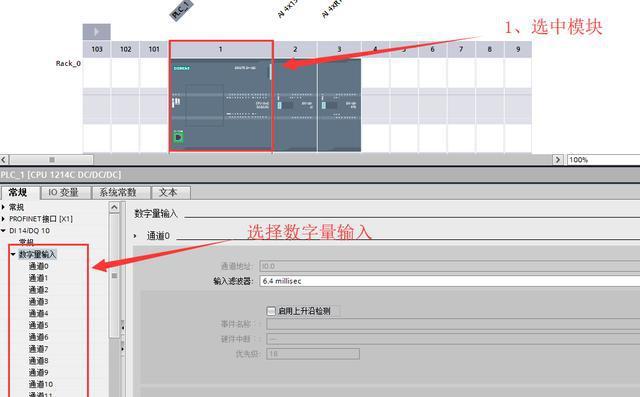Select 通道7 in the tree
Screen dimensions: 640x397
pos(39,349)
